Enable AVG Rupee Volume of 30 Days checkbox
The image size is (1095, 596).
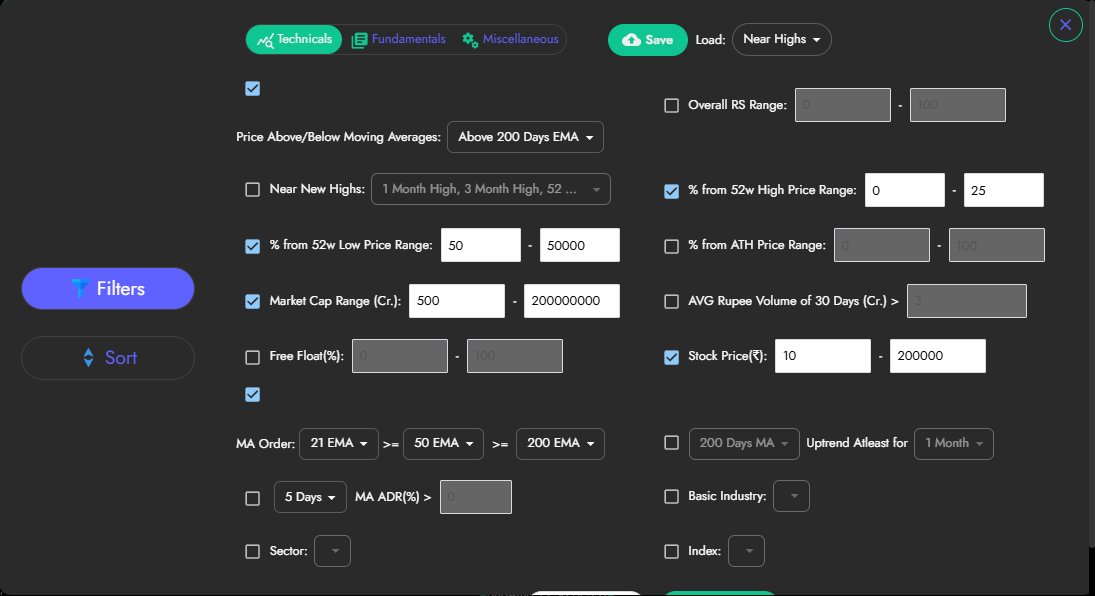click(x=671, y=301)
